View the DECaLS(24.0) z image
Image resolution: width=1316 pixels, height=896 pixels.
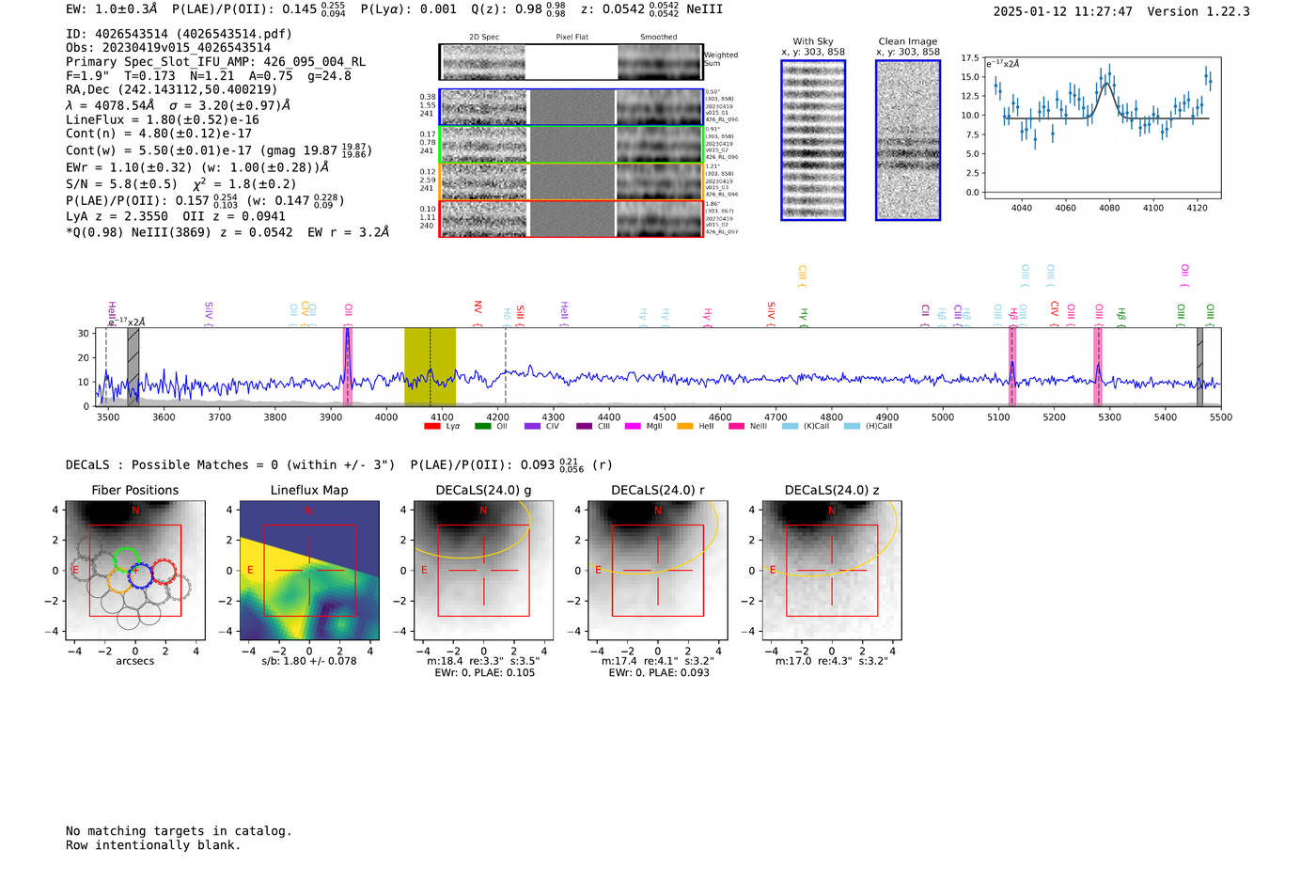[832, 570]
